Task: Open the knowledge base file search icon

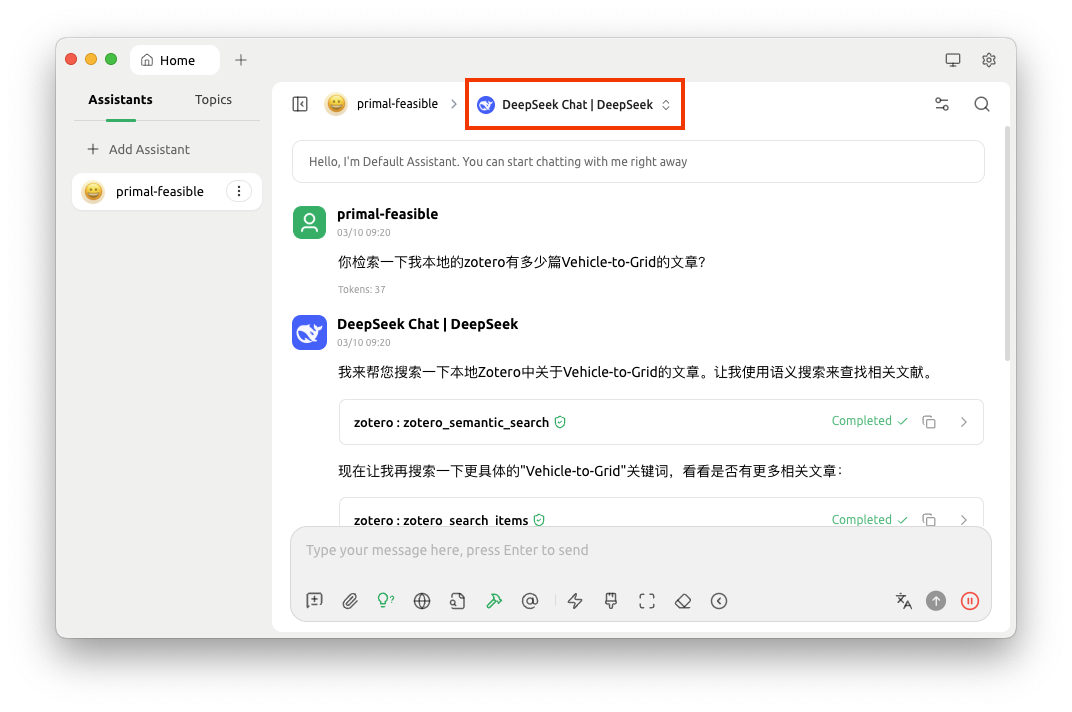Action: pos(457,601)
